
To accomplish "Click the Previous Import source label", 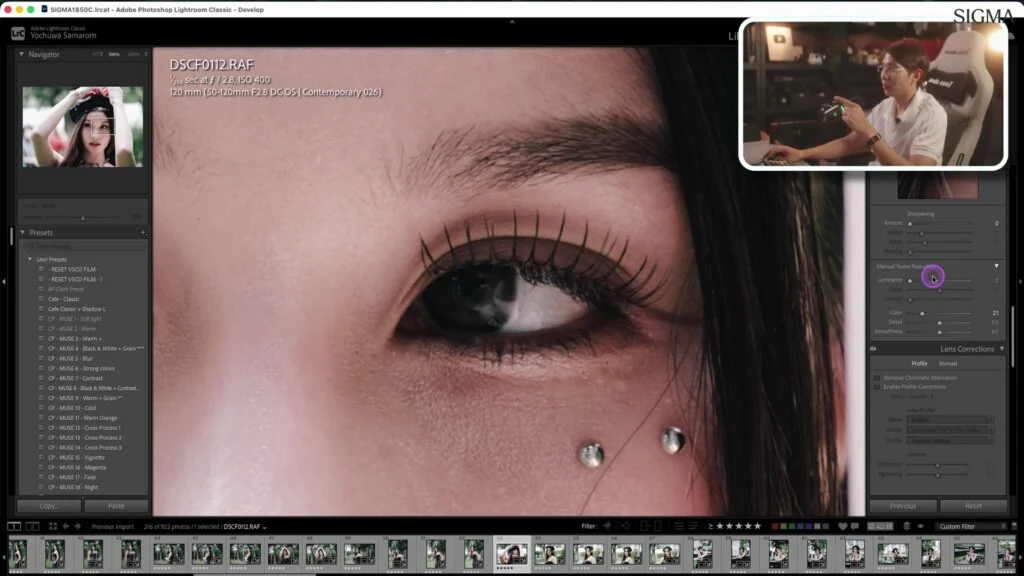I will coord(112,526).
